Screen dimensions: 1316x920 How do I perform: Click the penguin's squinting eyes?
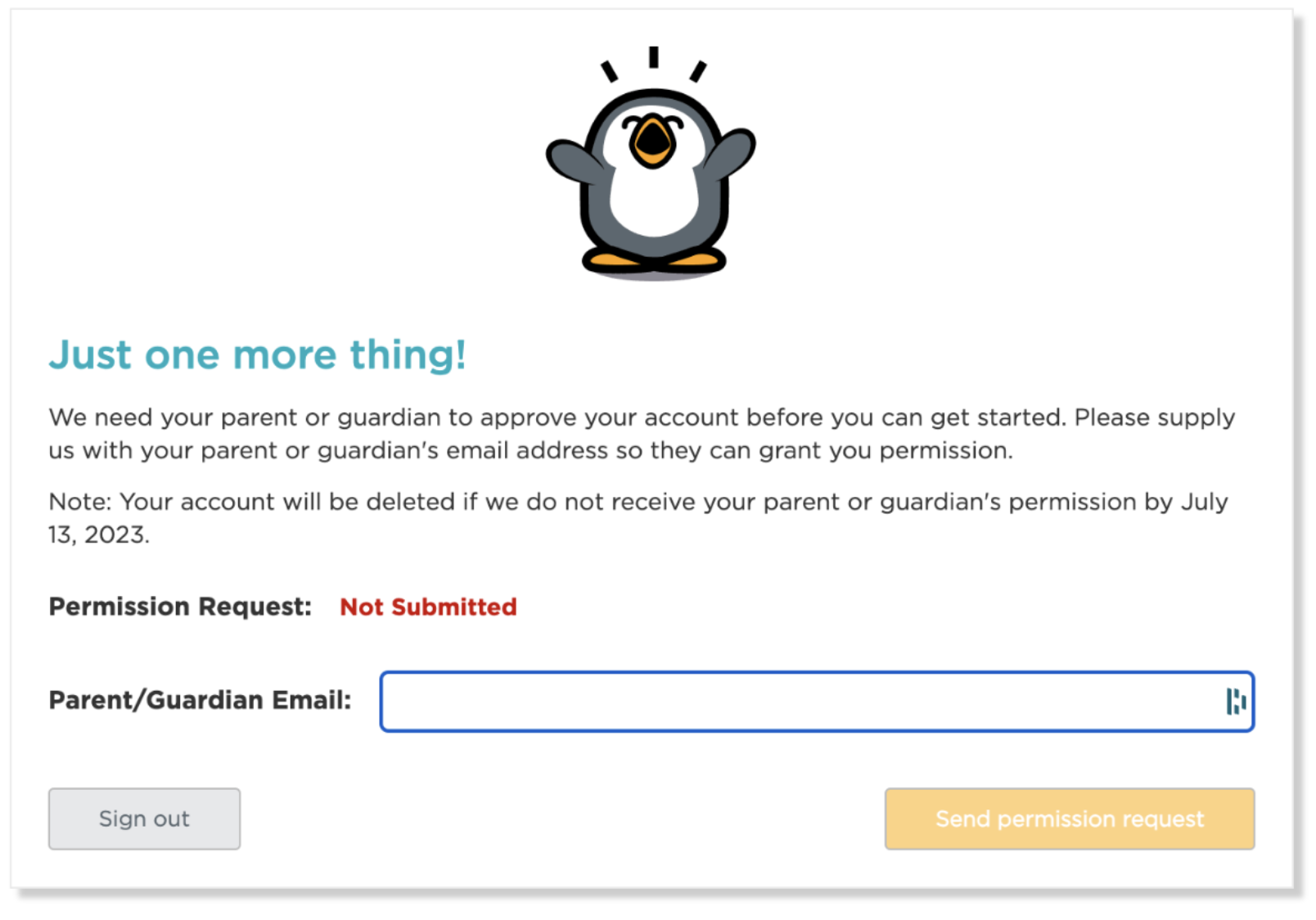coord(652,123)
